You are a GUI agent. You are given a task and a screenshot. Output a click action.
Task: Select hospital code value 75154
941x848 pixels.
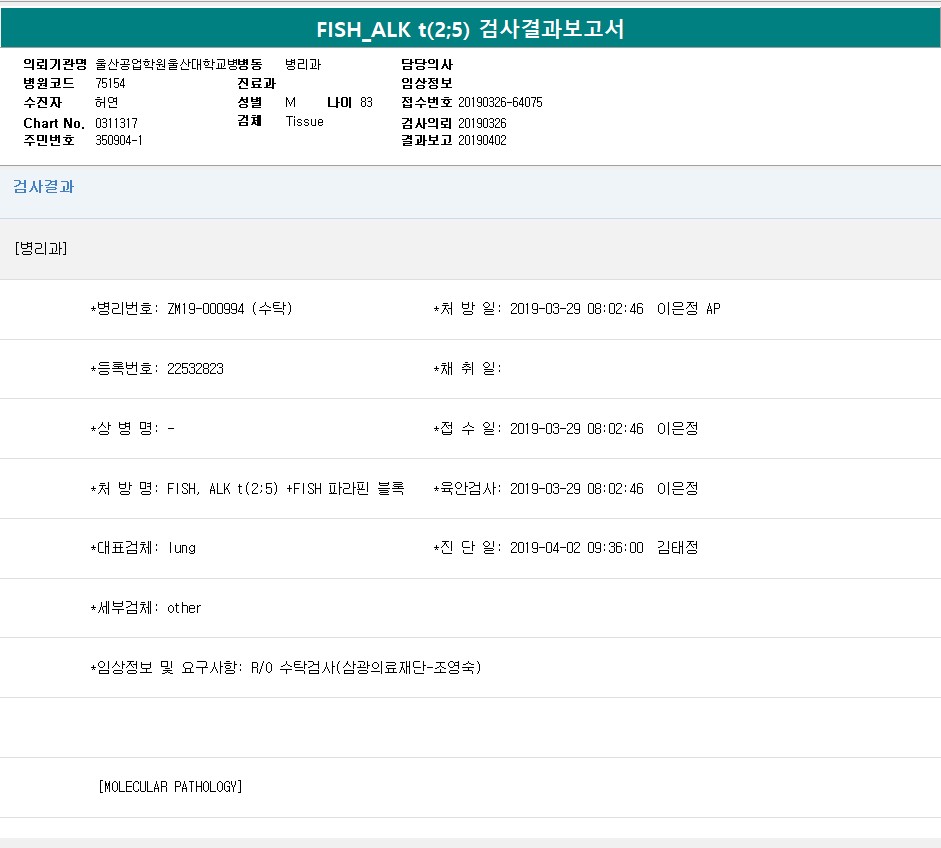click(x=110, y=84)
